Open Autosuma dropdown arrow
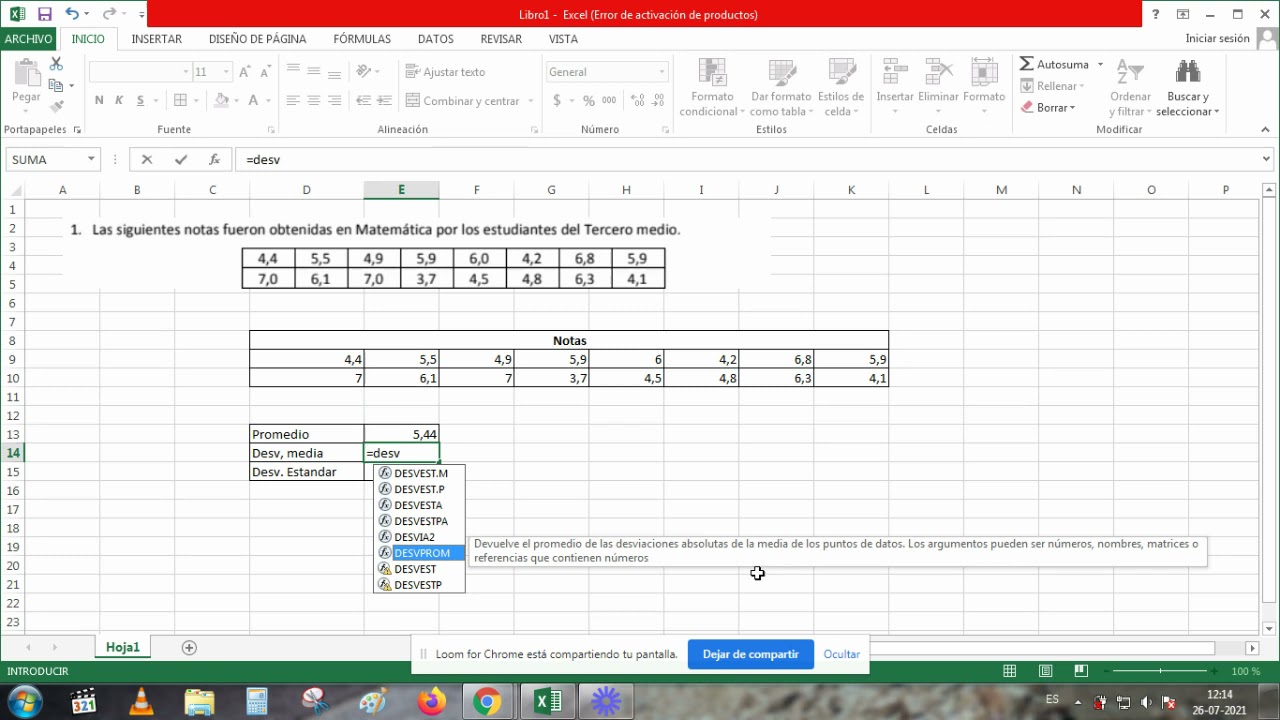Screen dimensions: 1280x720 coord(1100,64)
